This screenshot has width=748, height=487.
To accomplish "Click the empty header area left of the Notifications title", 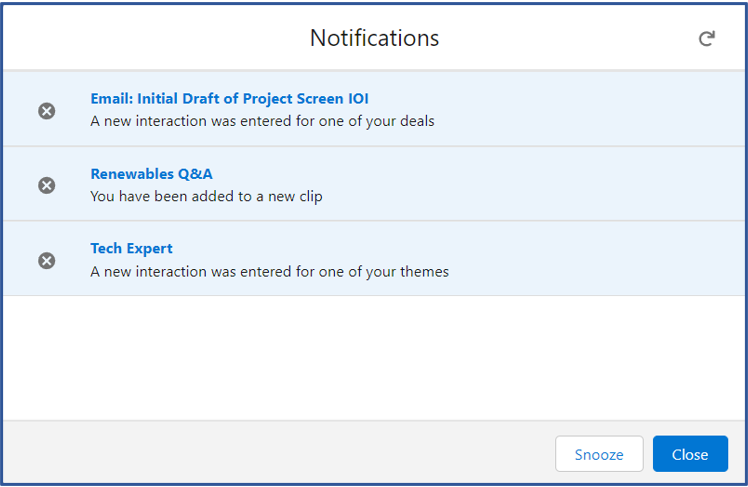I will pyautogui.click(x=155, y=37).
